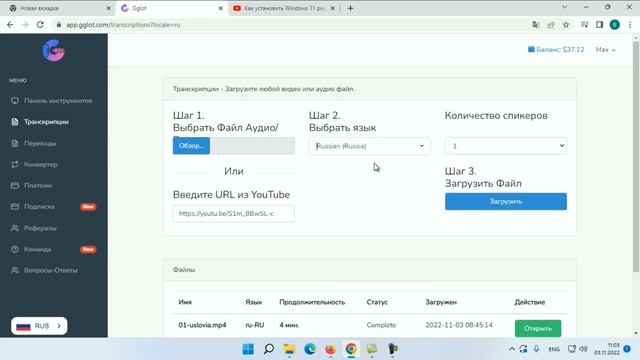Screen dimensions: 640x360
Task: Click the ENG input language indicator
Action: pyautogui.click(x=554, y=349)
